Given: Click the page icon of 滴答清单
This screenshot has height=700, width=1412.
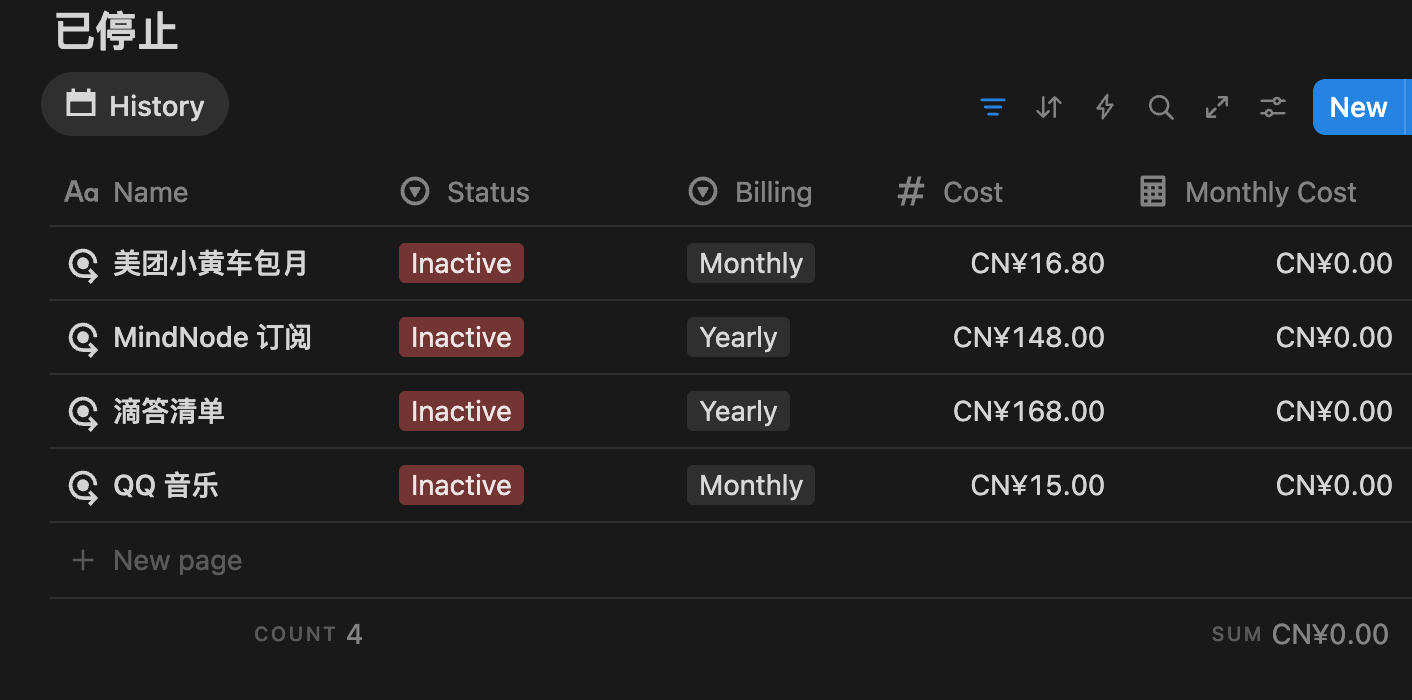Looking at the screenshot, I should click(82, 412).
